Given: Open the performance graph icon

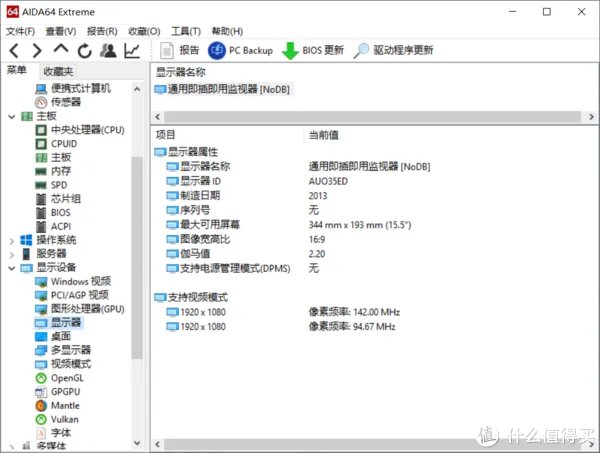Looking at the screenshot, I should (132, 51).
